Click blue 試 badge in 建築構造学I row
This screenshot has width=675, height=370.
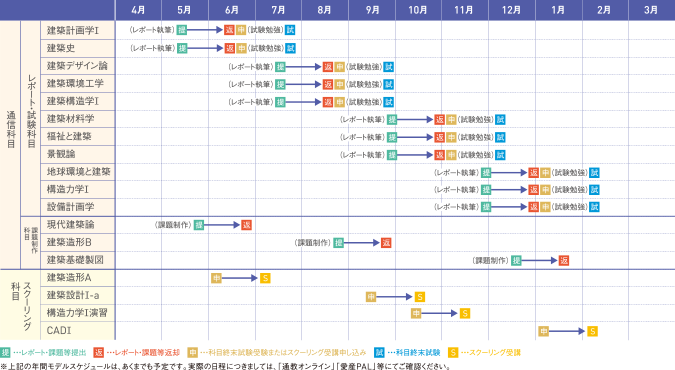click(389, 102)
